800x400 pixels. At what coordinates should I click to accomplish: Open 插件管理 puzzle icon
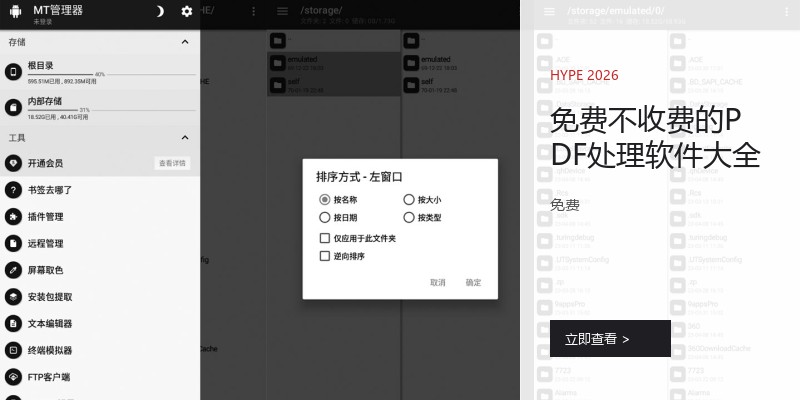pyautogui.click(x=13, y=217)
